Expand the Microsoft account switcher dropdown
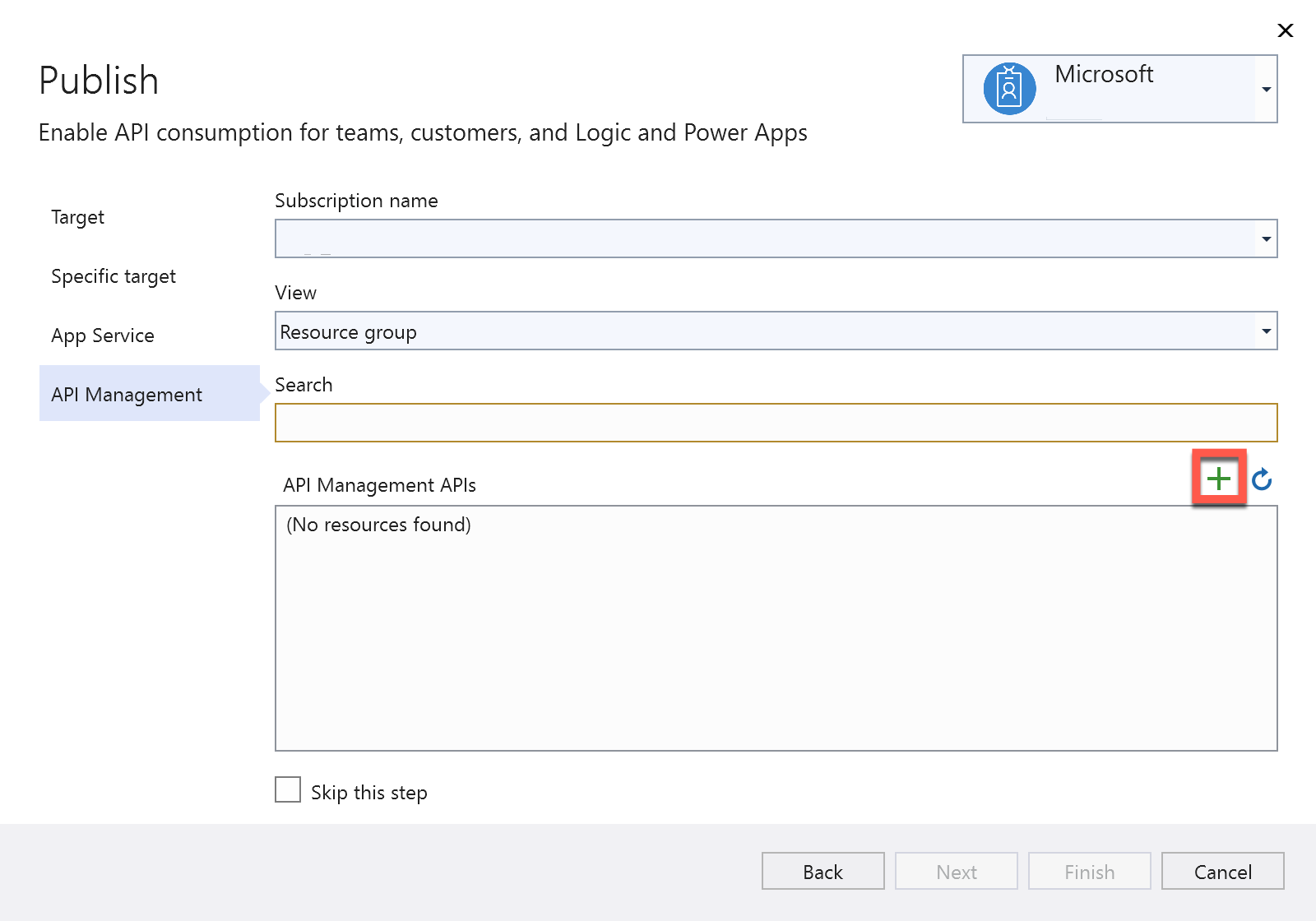 coord(1267,88)
